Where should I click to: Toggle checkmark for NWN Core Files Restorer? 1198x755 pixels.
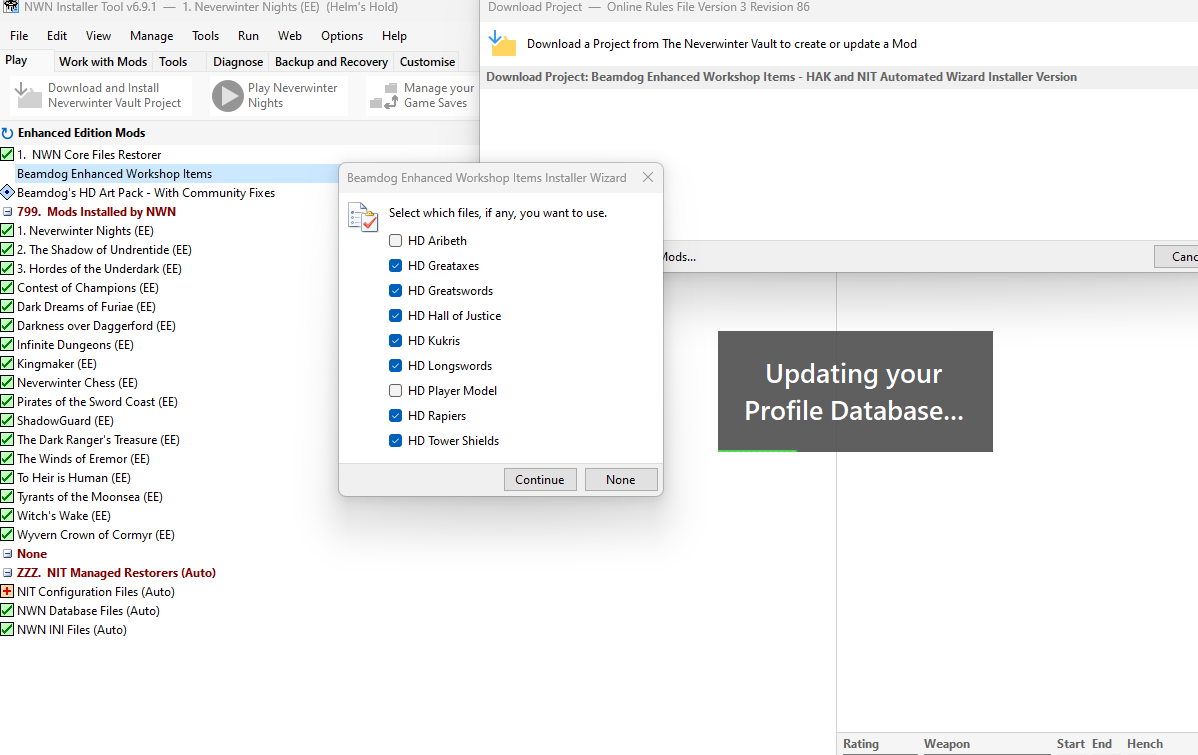[x=8, y=154]
